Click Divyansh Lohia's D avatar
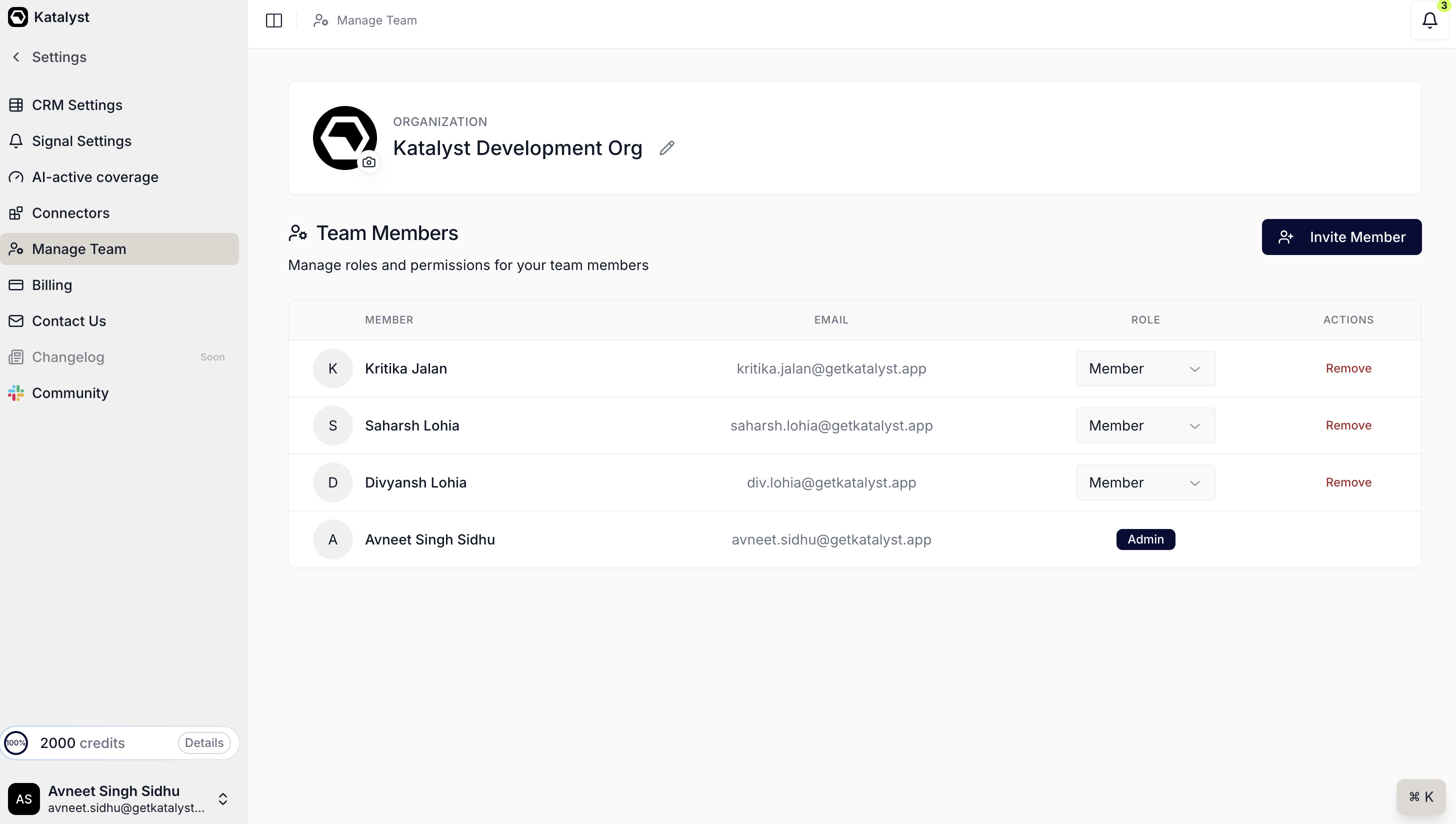The width and height of the screenshot is (1456, 824). click(332, 482)
